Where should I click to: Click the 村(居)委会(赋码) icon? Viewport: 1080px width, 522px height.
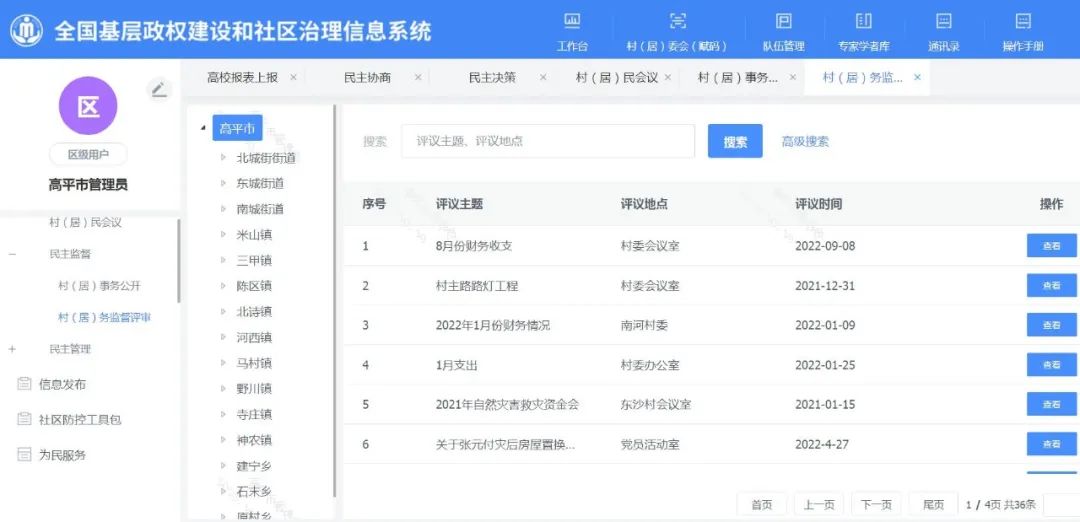pos(677,21)
